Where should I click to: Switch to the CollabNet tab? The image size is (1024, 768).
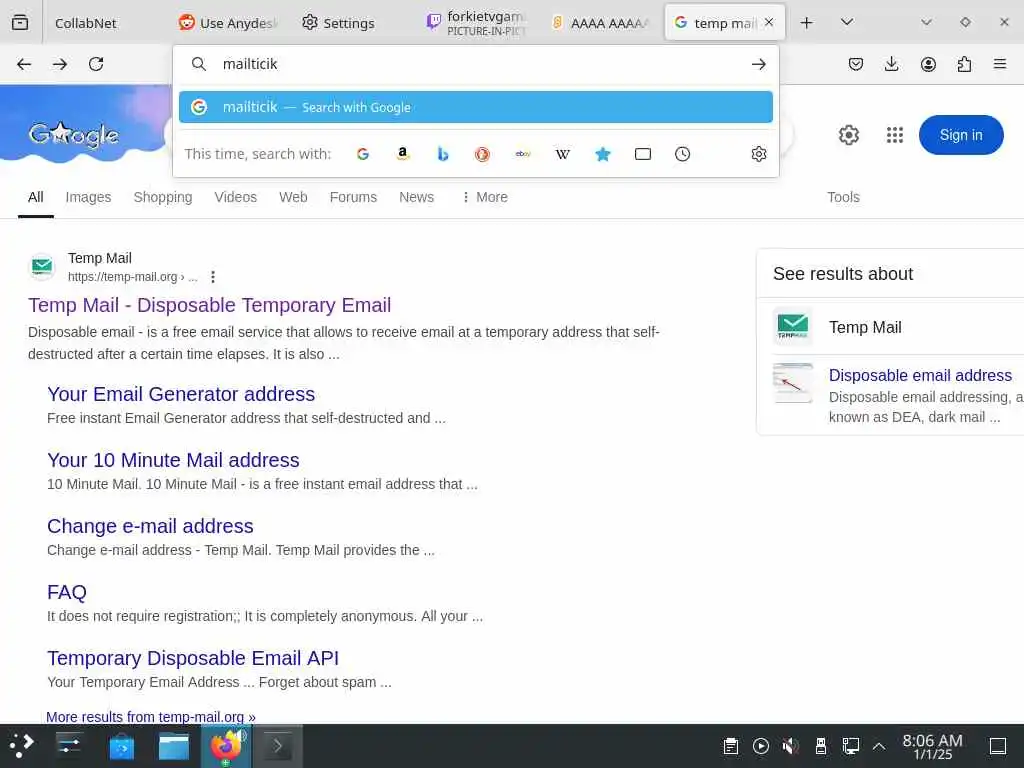point(86,23)
